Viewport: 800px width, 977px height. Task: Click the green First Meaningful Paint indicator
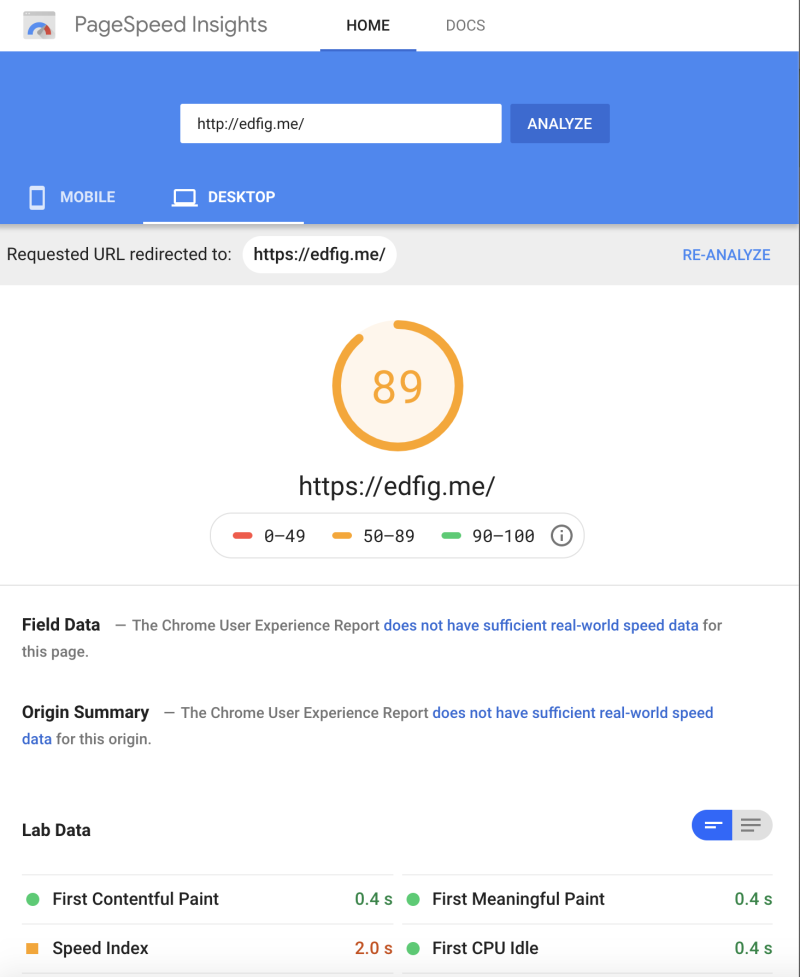click(x=413, y=899)
